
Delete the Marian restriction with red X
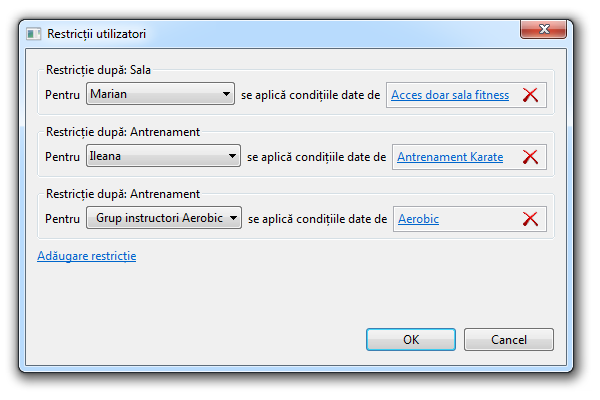(530, 95)
